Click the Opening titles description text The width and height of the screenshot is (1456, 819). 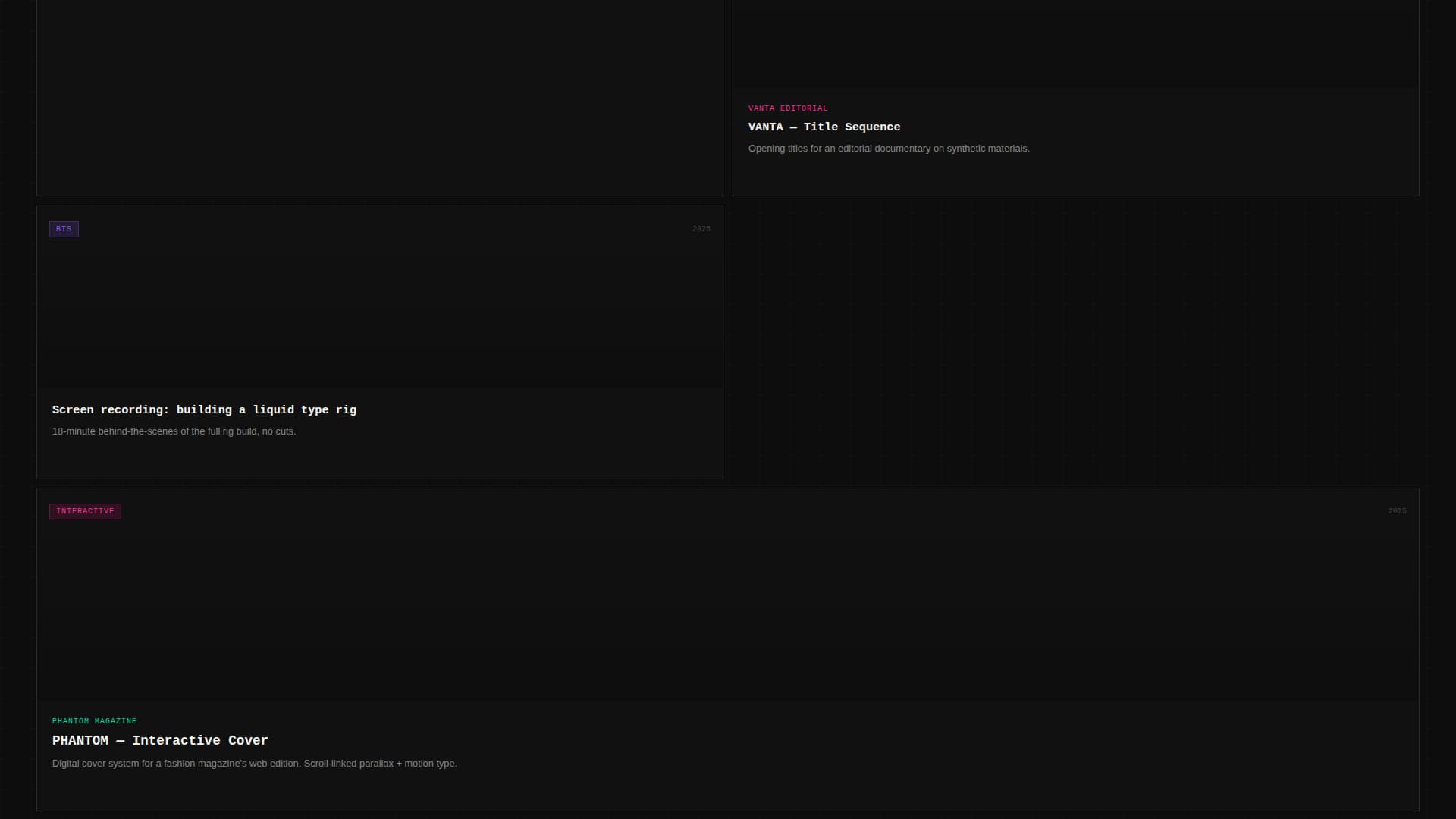point(889,149)
